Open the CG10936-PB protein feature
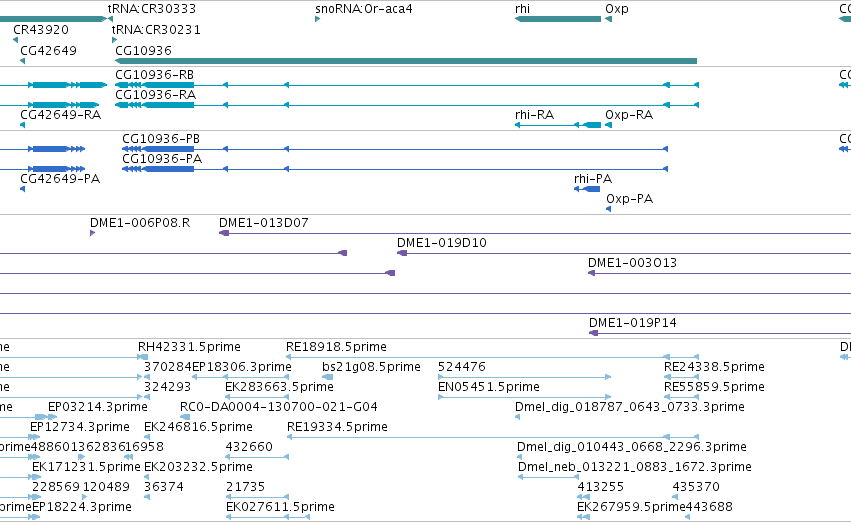Viewport: 851px width, 522px height. point(395,149)
